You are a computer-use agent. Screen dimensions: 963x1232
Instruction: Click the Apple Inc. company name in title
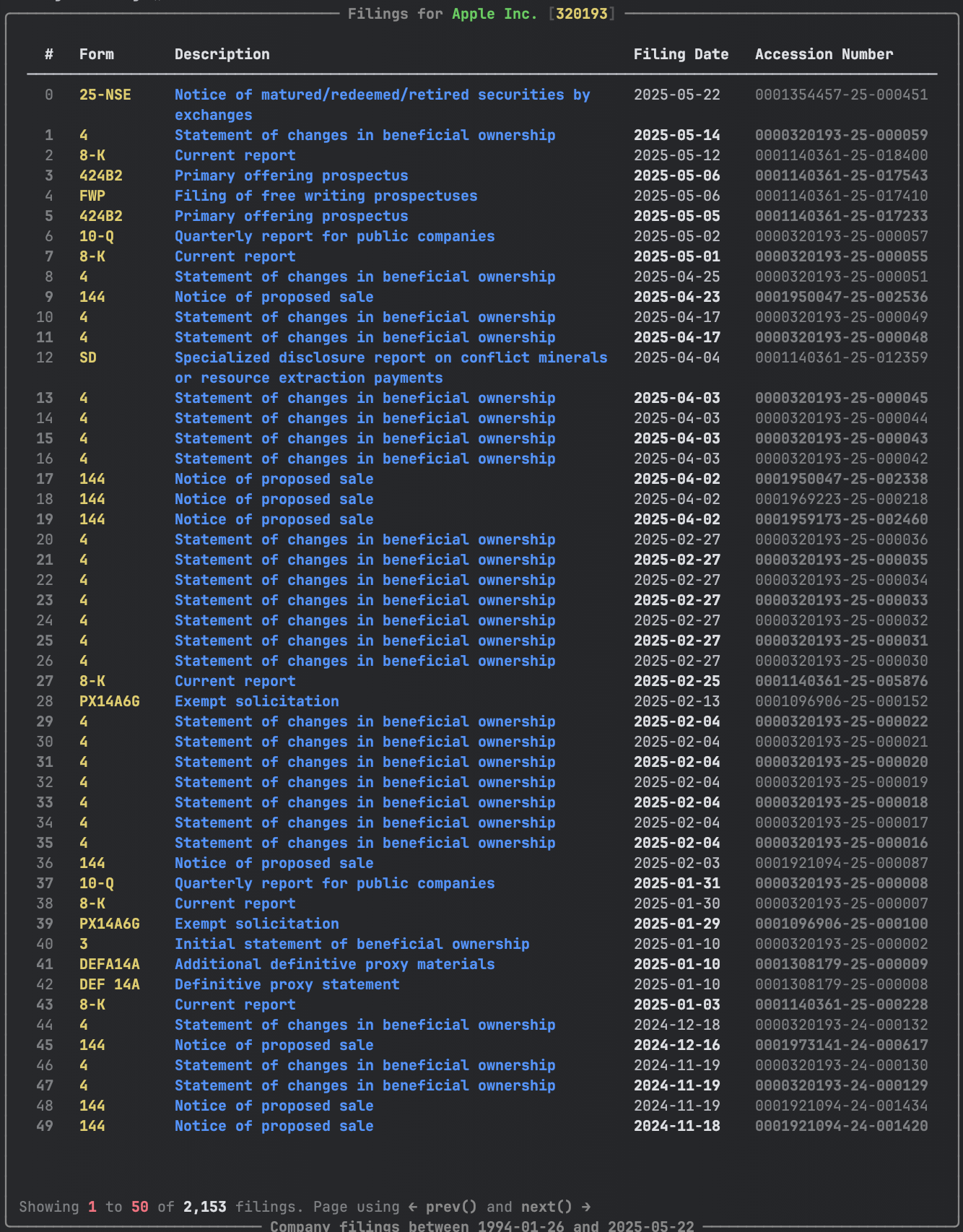point(494,14)
